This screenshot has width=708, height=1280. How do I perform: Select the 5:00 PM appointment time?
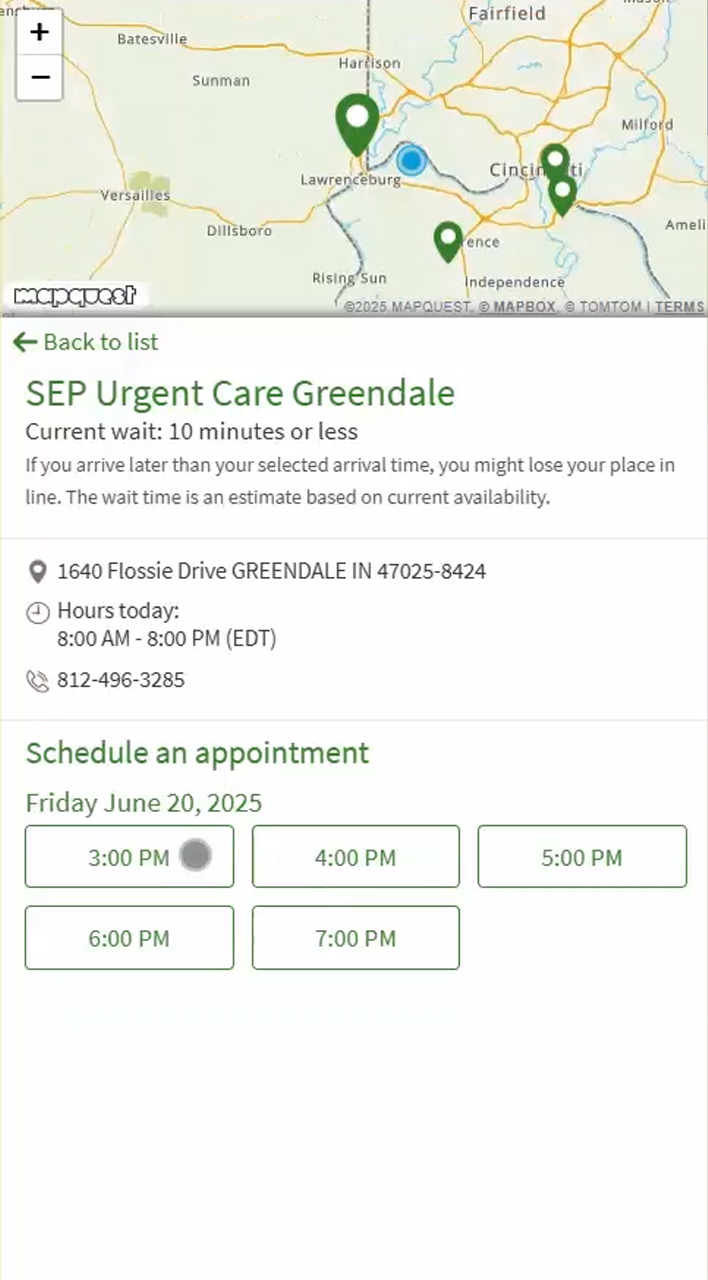point(582,857)
